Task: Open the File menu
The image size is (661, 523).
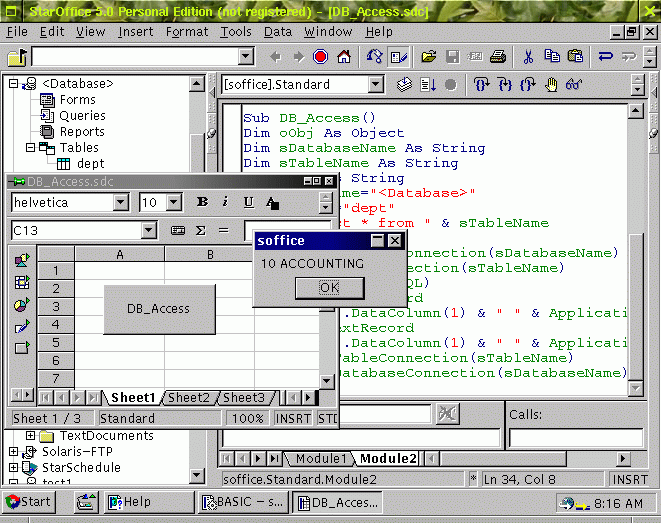Action: click(x=17, y=32)
